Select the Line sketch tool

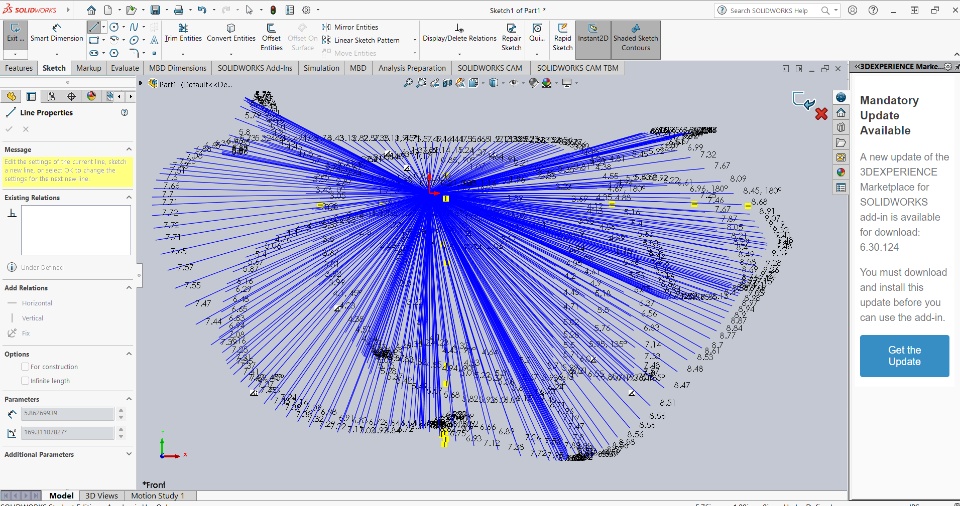[94, 27]
